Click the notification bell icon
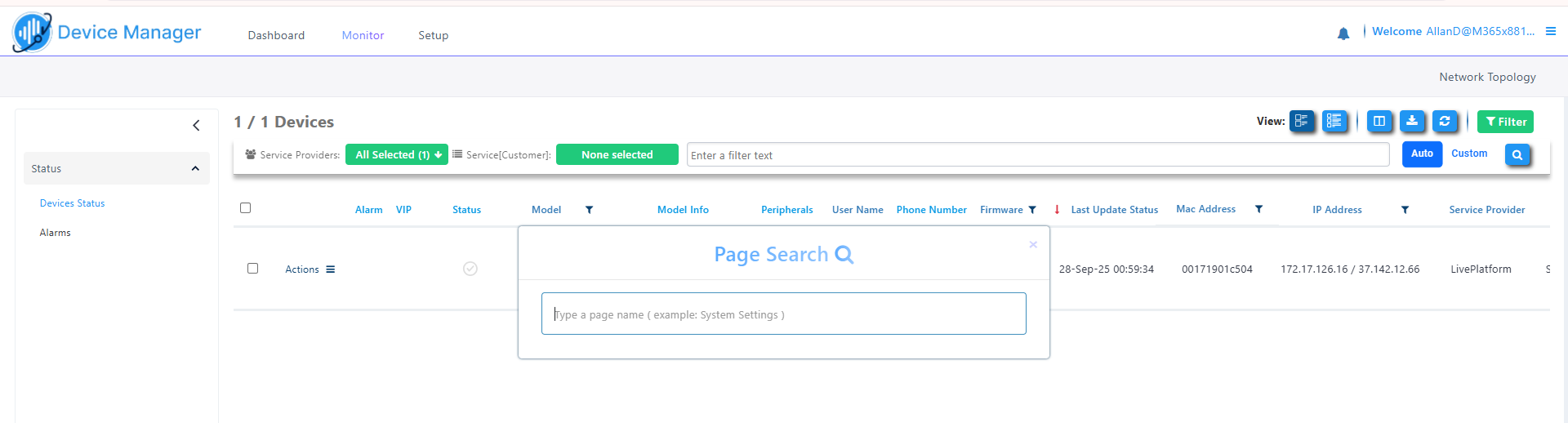 pos(1343,33)
